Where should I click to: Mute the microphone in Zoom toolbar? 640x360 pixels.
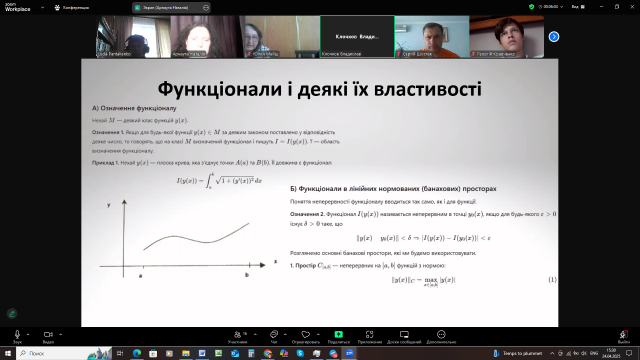click(x=17, y=336)
